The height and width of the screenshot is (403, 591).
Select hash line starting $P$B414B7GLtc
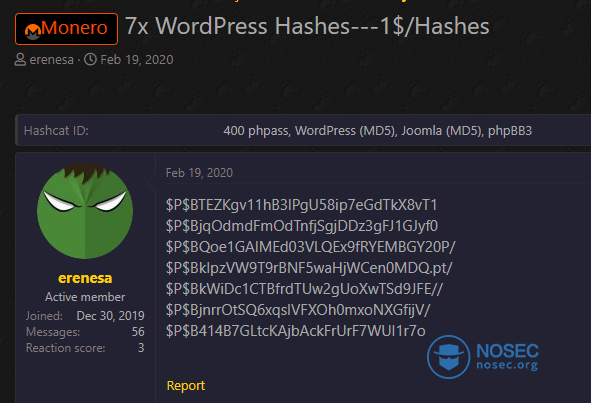pos(296,331)
